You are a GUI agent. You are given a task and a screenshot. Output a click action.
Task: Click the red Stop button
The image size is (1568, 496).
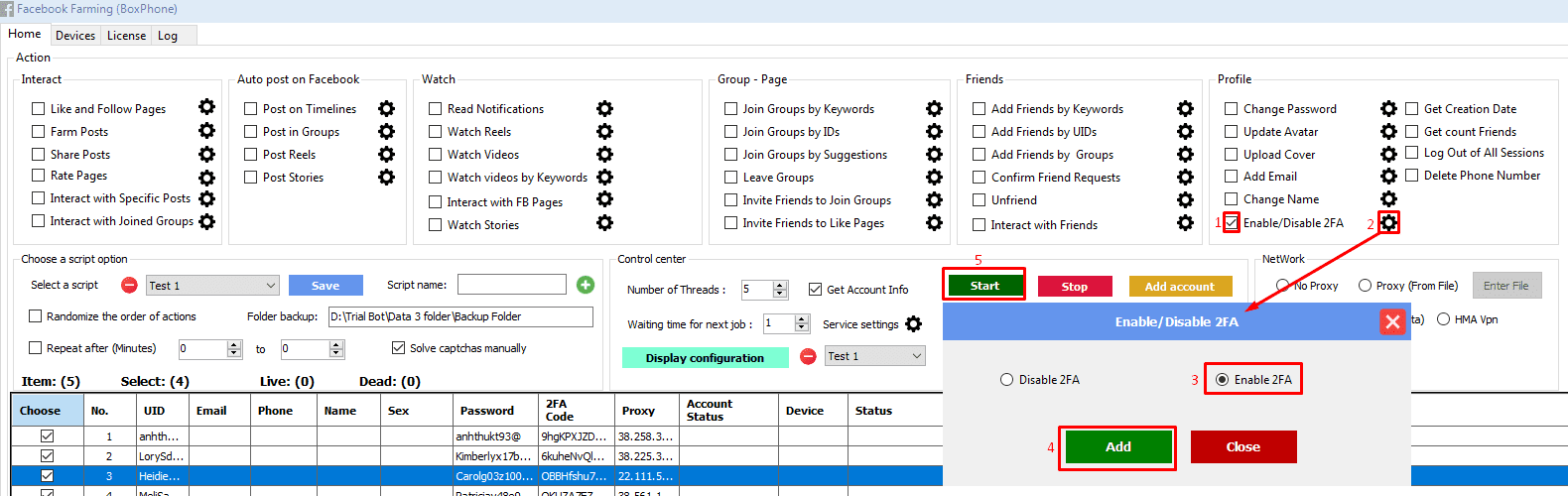1075,287
